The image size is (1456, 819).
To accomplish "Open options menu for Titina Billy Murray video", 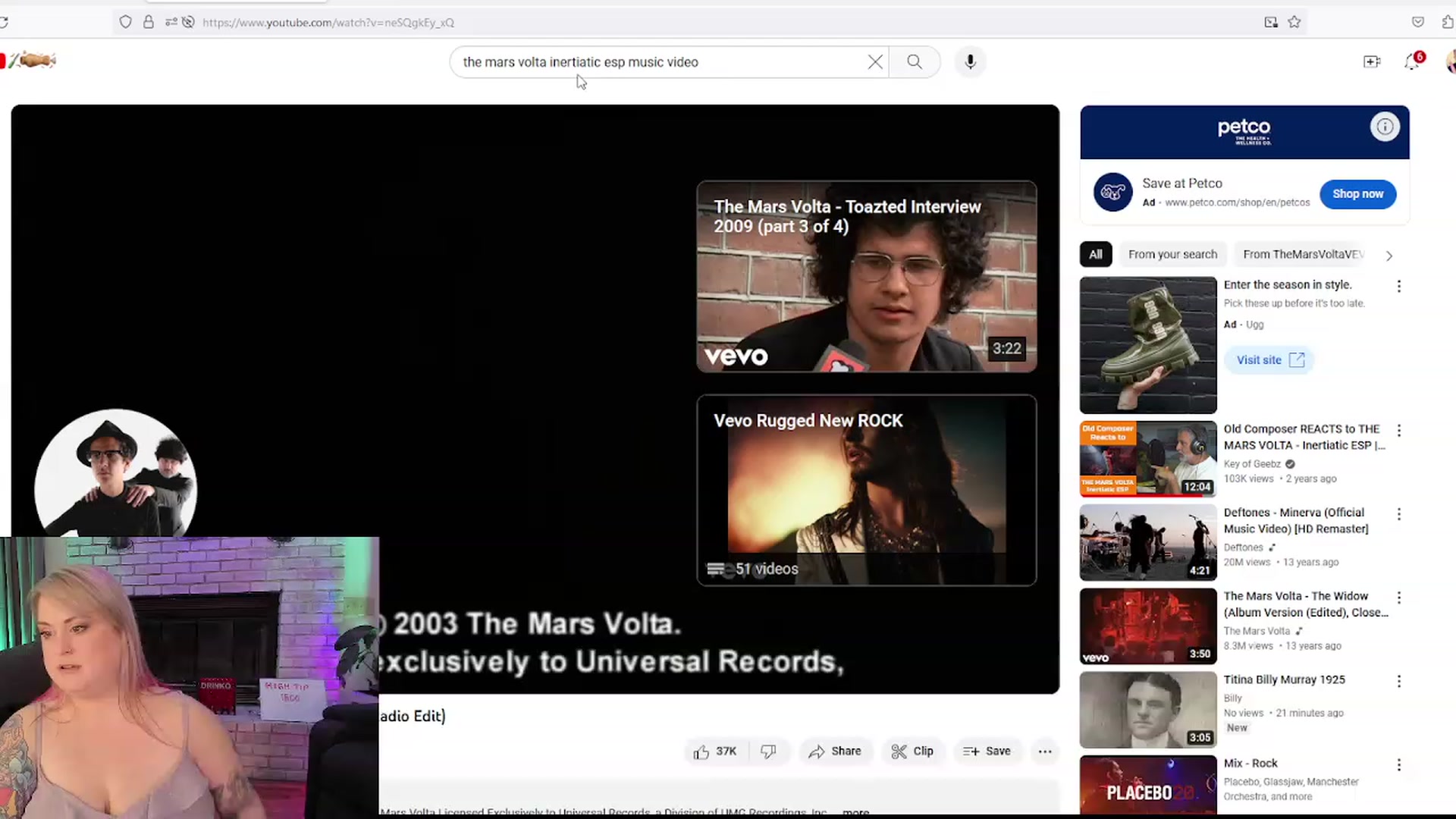I will point(1399,681).
